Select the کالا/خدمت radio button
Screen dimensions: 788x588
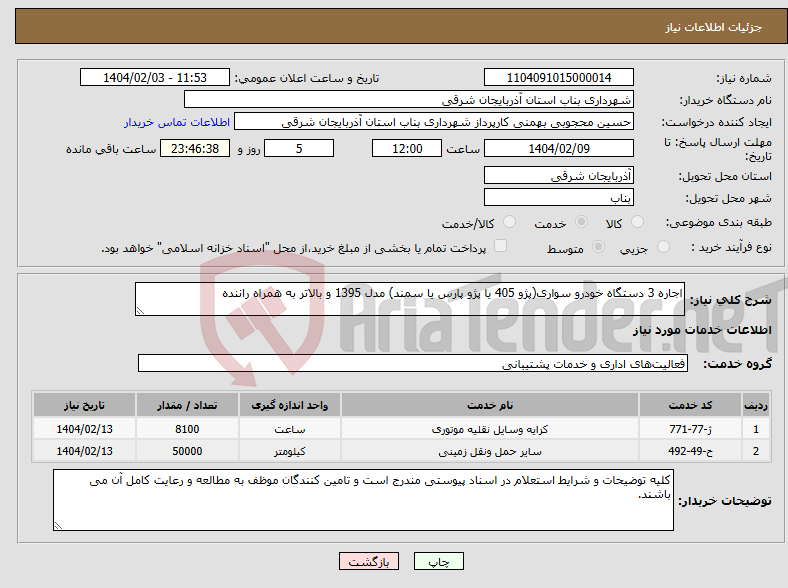tap(509, 222)
